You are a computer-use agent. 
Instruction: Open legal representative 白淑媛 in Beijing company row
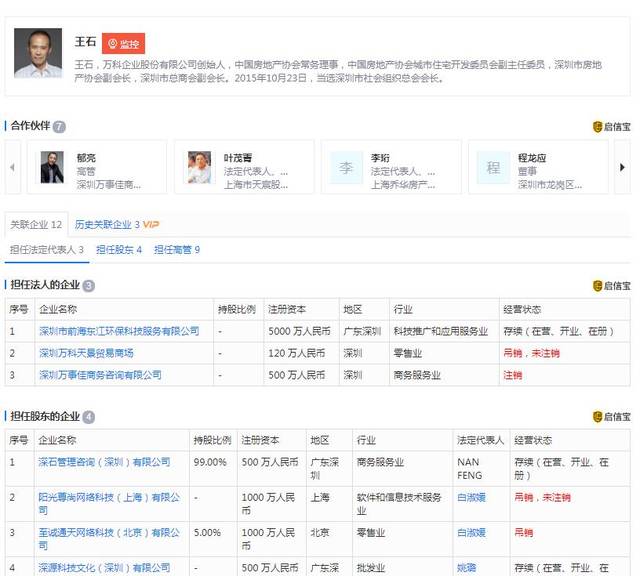click(471, 533)
